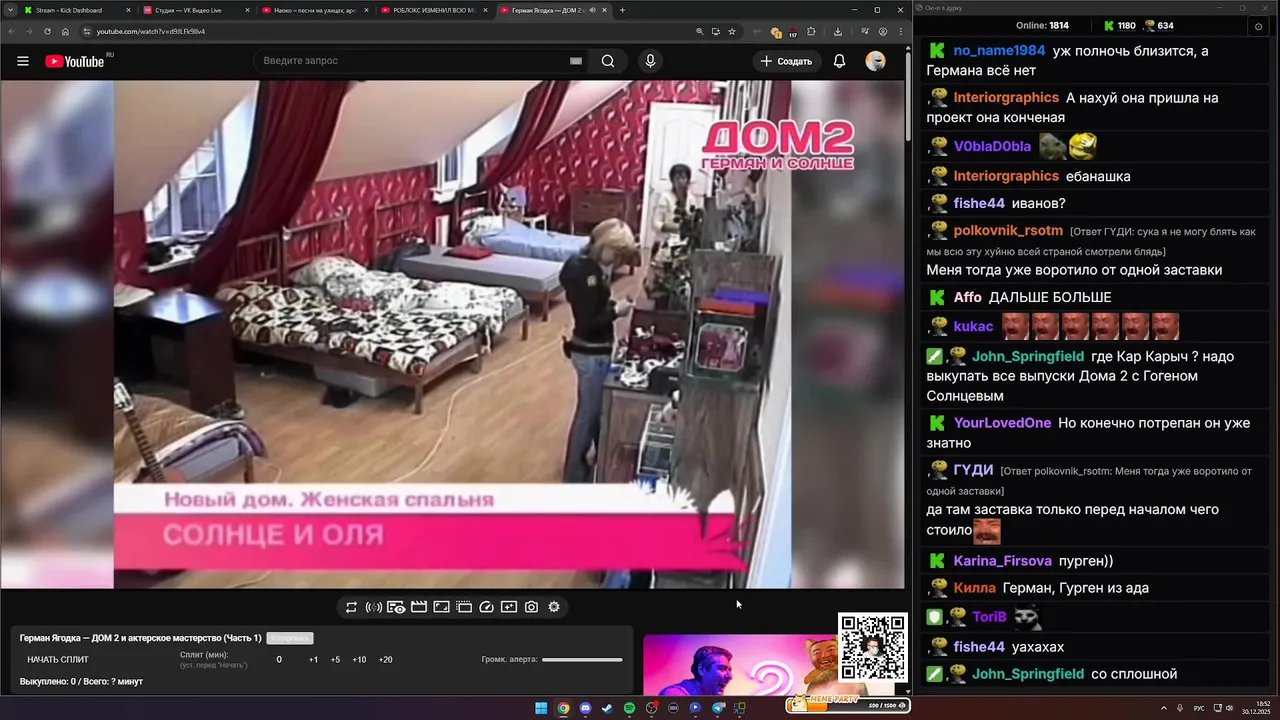
Task: Switch to the Студия — VK Видео Live tab
Action: pyautogui.click(x=195, y=10)
